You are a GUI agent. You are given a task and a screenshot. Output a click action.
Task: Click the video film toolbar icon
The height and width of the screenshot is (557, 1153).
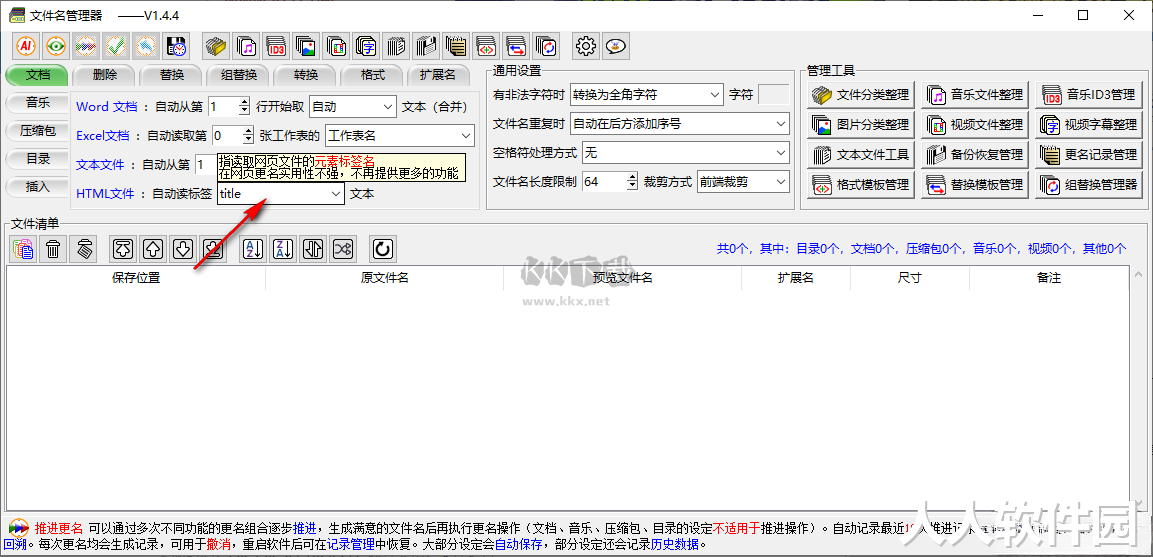click(x=337, y=46)
